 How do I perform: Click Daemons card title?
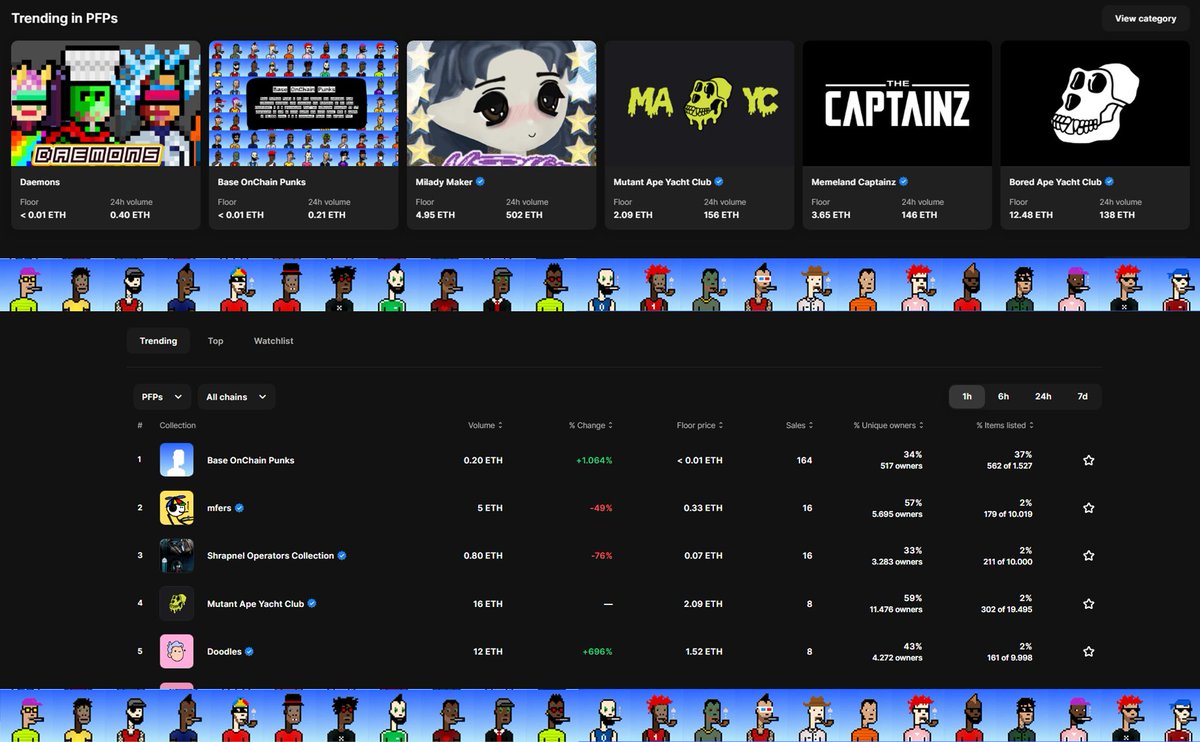40,182
